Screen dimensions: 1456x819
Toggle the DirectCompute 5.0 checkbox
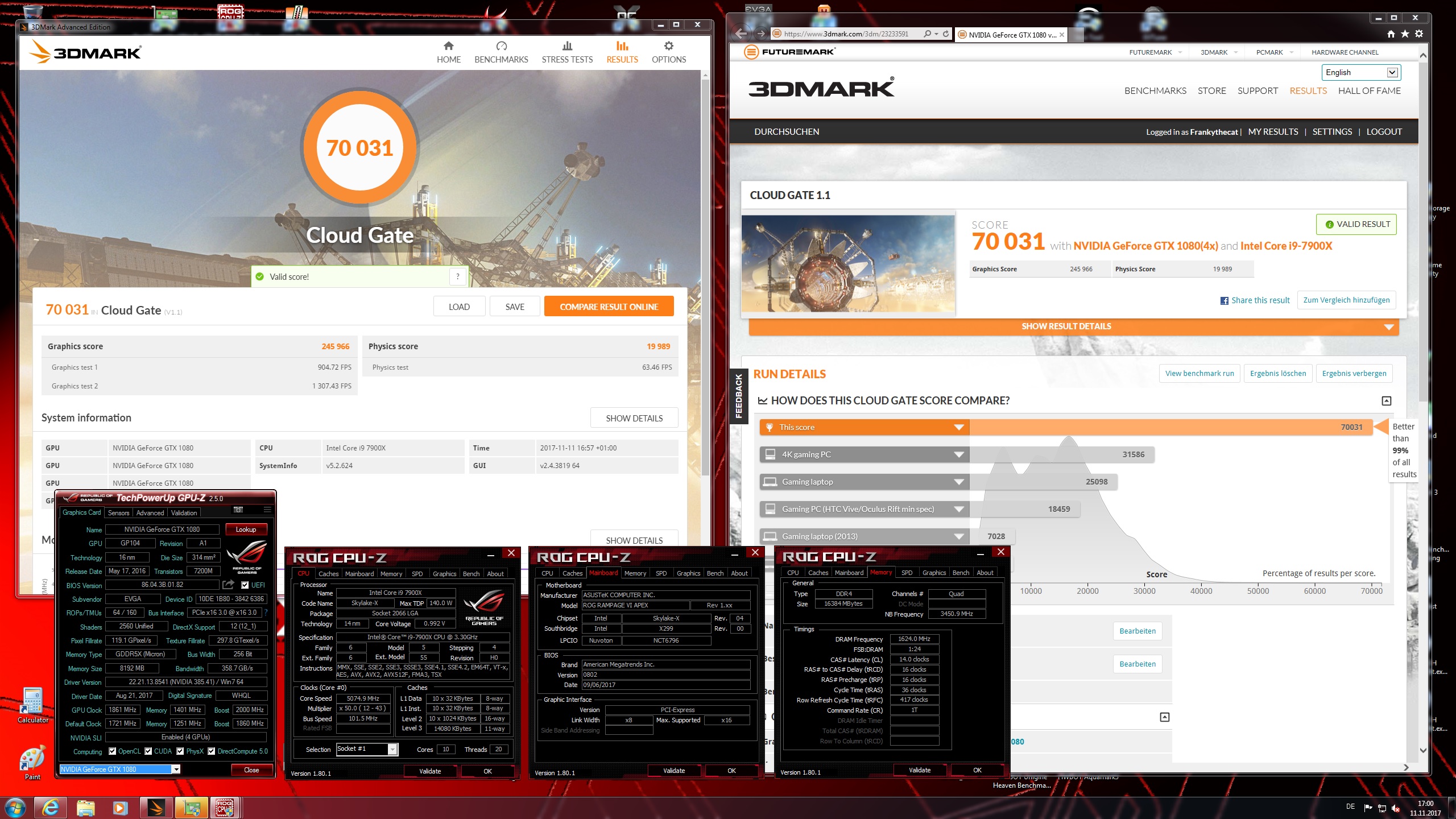tap(211, 751)
